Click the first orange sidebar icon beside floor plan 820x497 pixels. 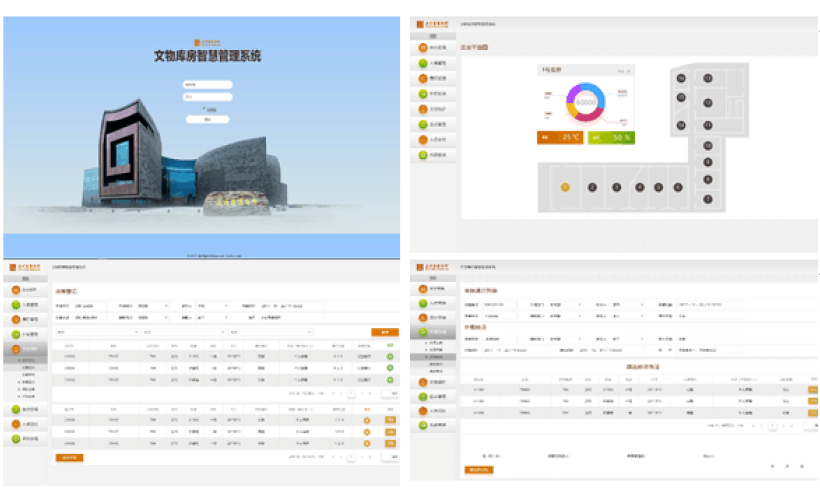pyautogui.click(x=423, y=47)
